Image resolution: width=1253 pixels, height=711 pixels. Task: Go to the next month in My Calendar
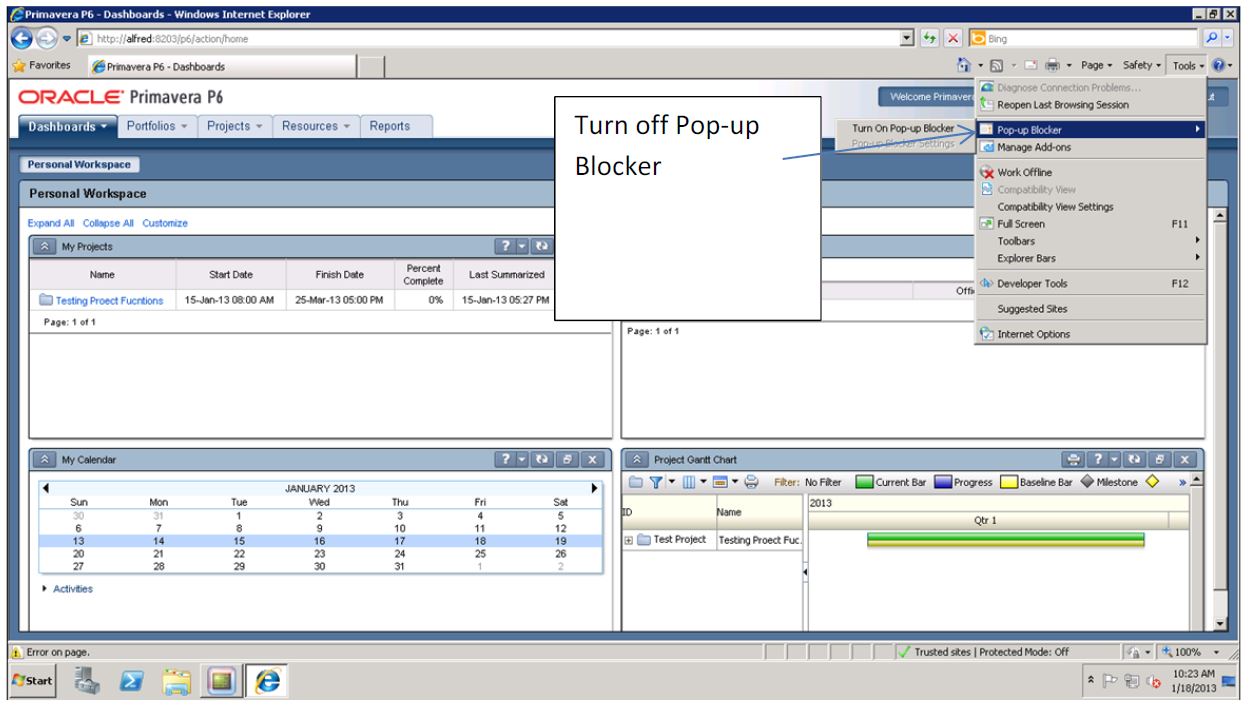pos(596,488)
